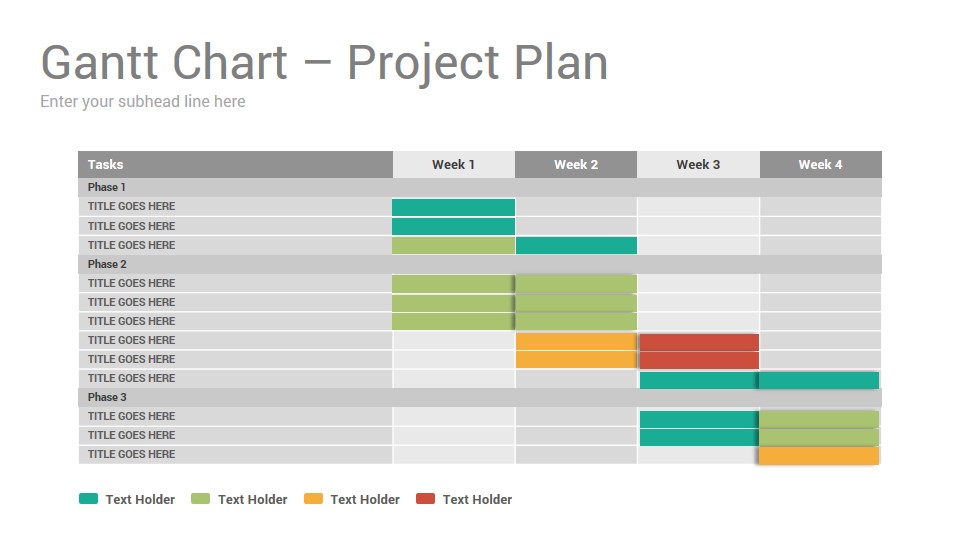Select the teal Week 4 bar in Phase 2

pos(819,380)
